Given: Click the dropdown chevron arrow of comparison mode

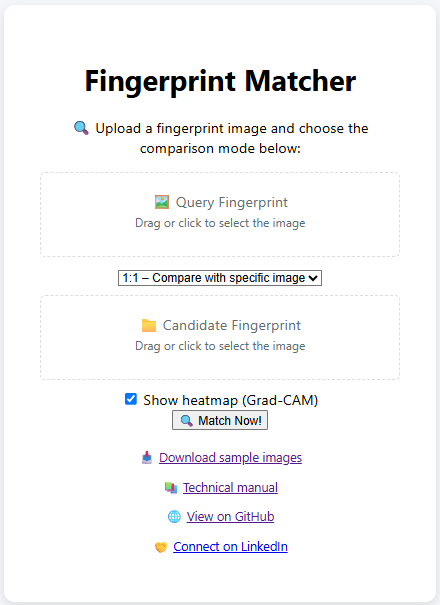Looking at the screenshot, I should [x=314, y=278].
